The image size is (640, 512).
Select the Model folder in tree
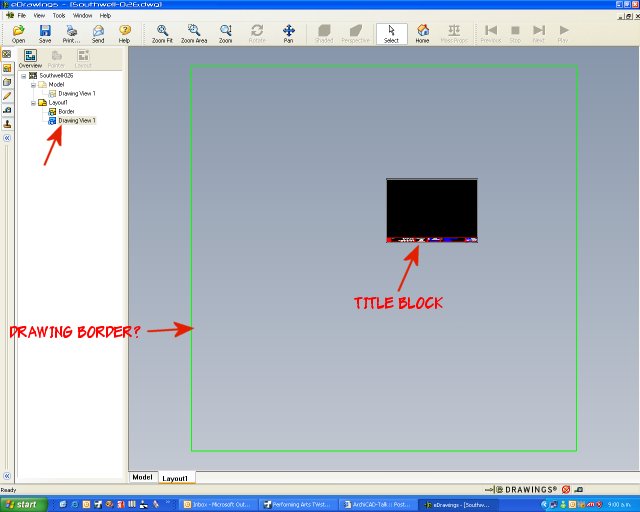click(56, 85)
